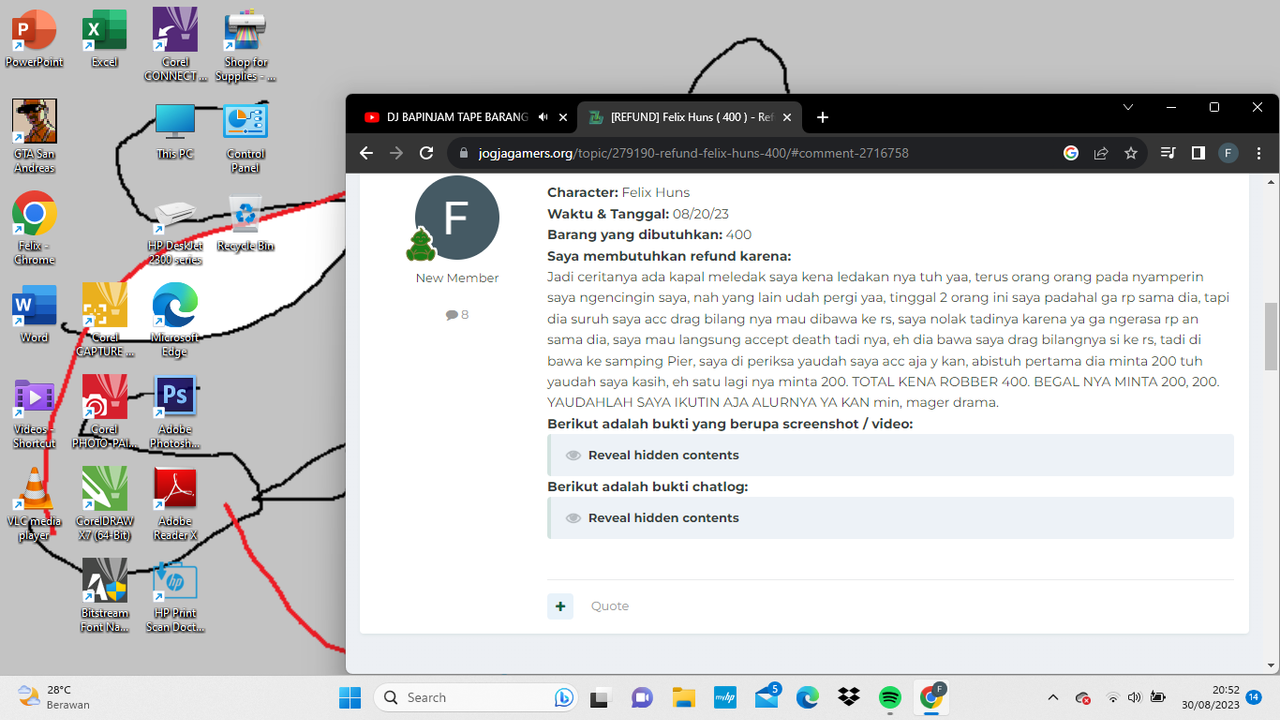The width and height of the screenshot is (1280, 720).
Task: Select Corel PHOTO-PAINT desktop icon
Action: click(x=104, y=412)
